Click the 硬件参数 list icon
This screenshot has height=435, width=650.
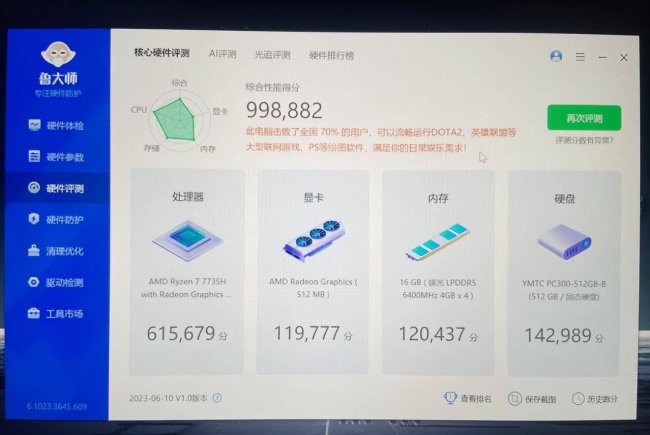34,156
